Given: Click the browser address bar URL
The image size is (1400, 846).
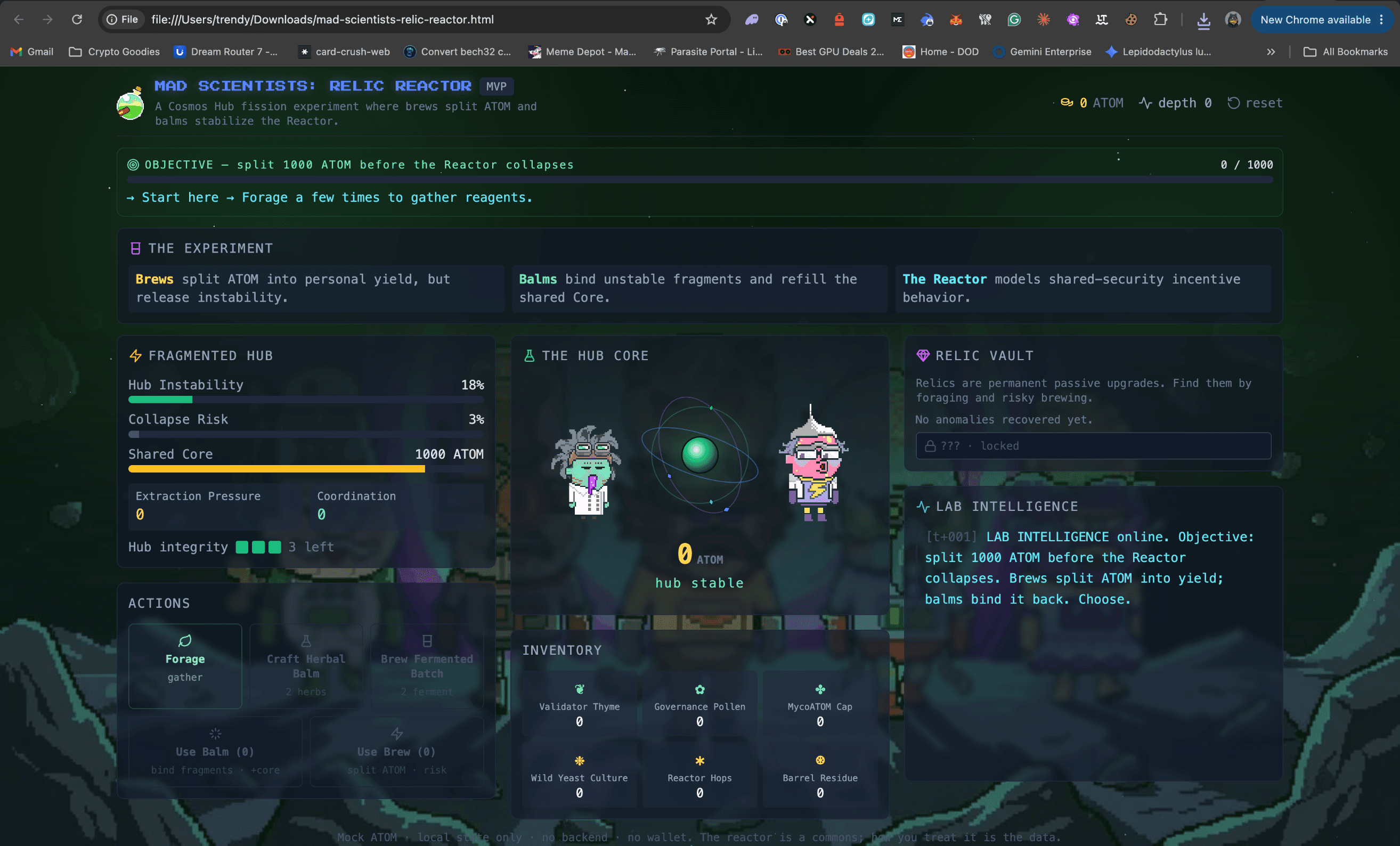Looking at the screenshot, I should 322,19.
